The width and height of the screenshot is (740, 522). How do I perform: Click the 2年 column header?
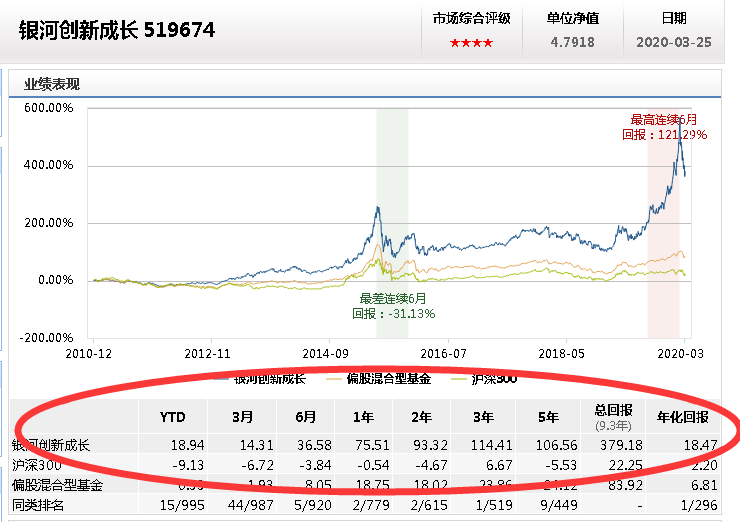(422, 417)
